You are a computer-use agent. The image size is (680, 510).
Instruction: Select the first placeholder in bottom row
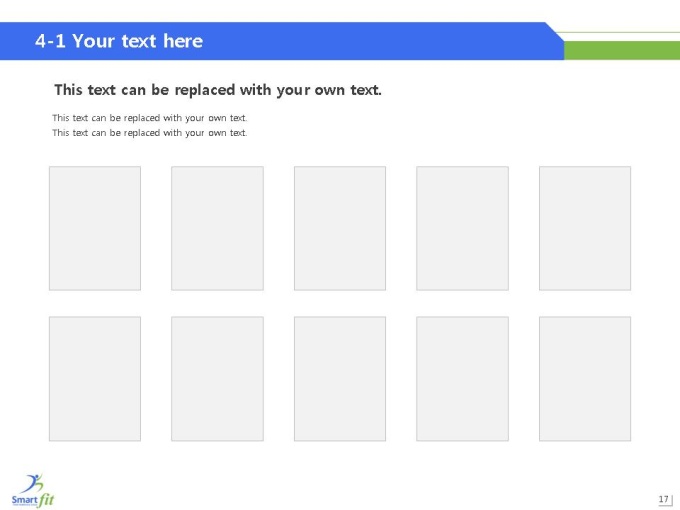[95, 379]
